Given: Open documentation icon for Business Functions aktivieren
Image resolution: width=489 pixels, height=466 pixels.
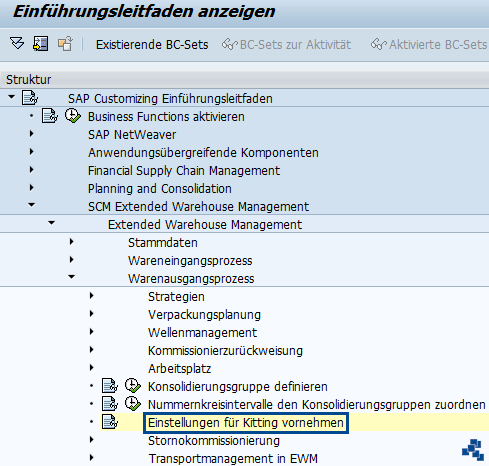Looking at the screenshot, I should pos(50,116).
